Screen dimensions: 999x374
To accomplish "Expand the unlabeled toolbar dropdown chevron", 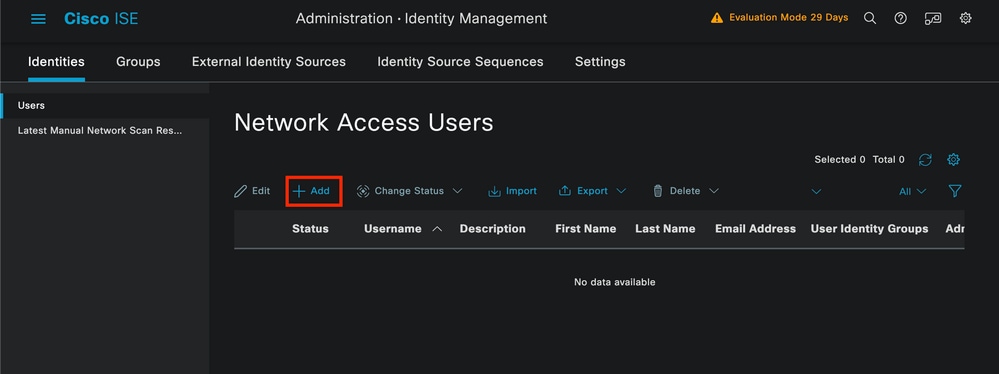I will (x=816, y=191).
